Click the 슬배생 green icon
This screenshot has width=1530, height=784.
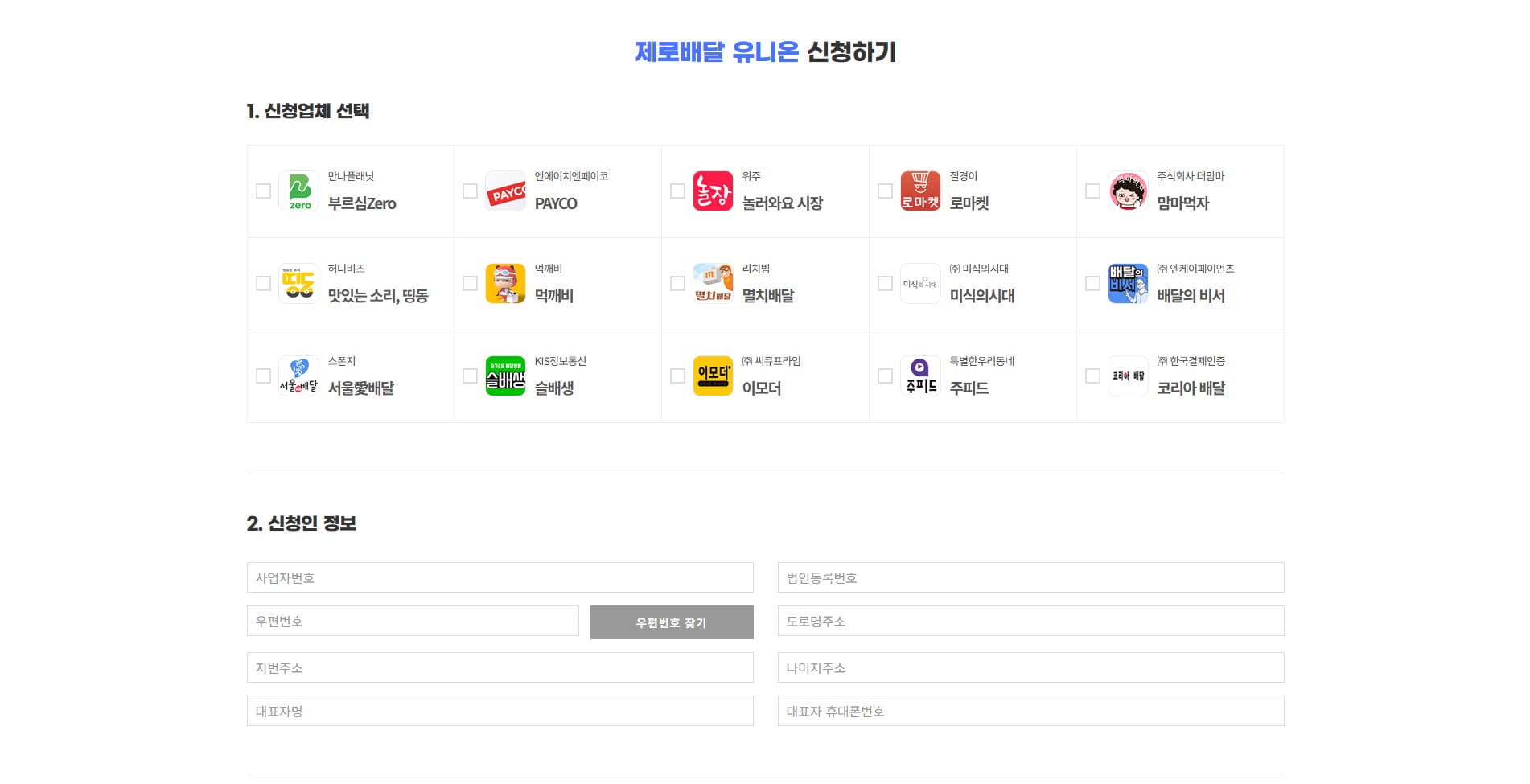click(x=505, y=376)
